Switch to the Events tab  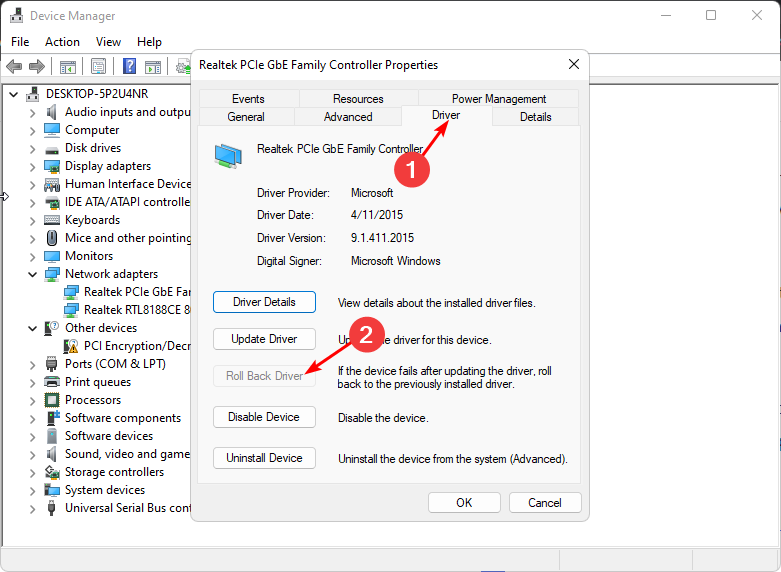[x=248, y=99]
